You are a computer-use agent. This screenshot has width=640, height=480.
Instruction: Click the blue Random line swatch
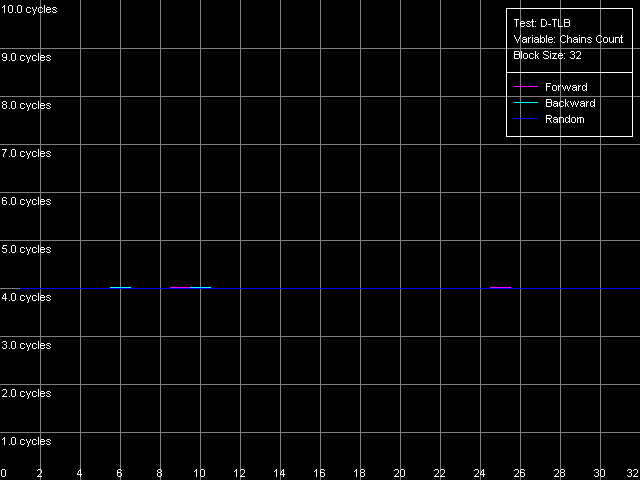[526, 119]
